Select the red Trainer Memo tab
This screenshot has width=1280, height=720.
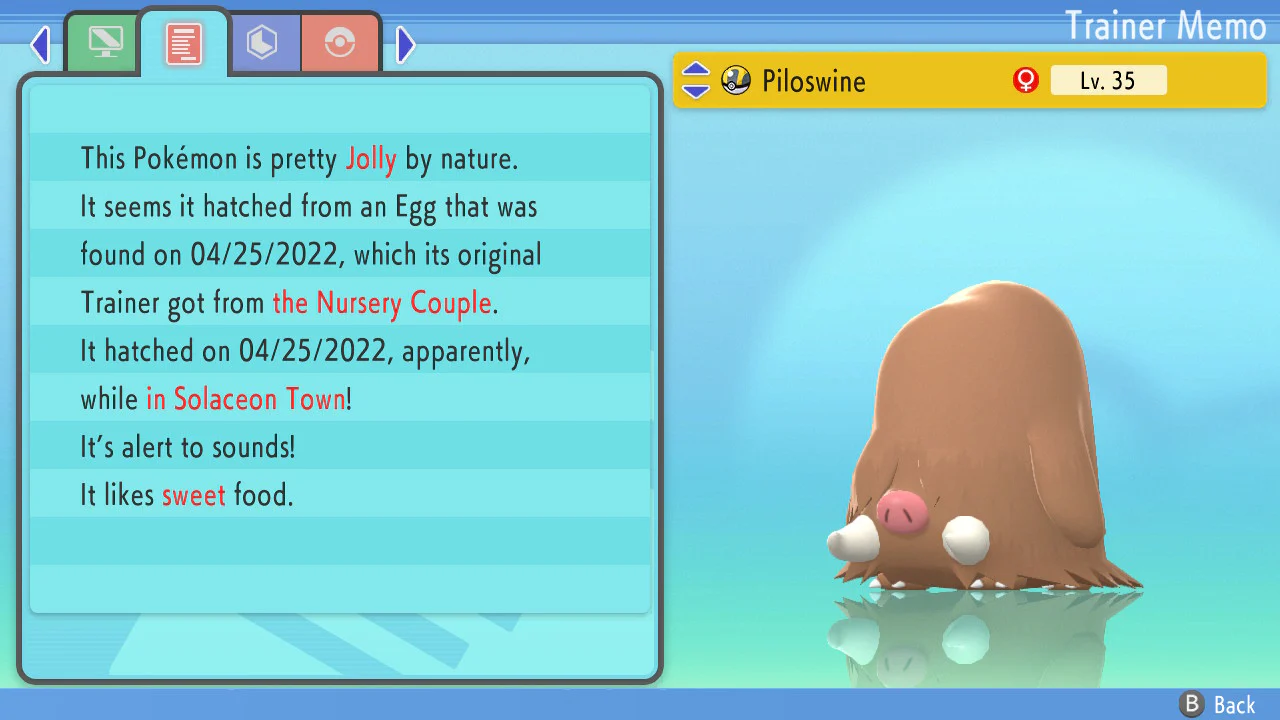(184, 43)
